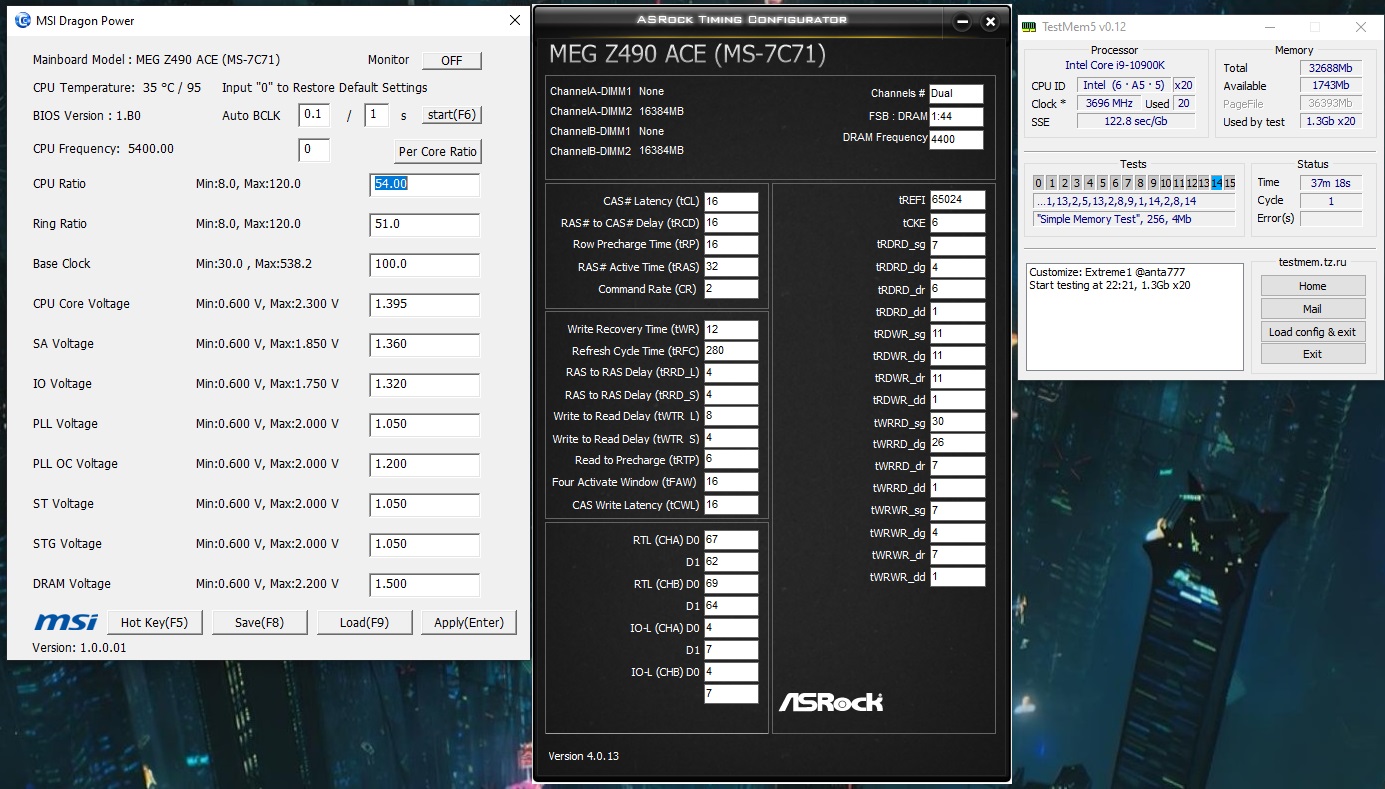The width and height of the screenshot is (1385, 789).
Task: Click the Exit button in TestMem5
Action: [1312, 354]
